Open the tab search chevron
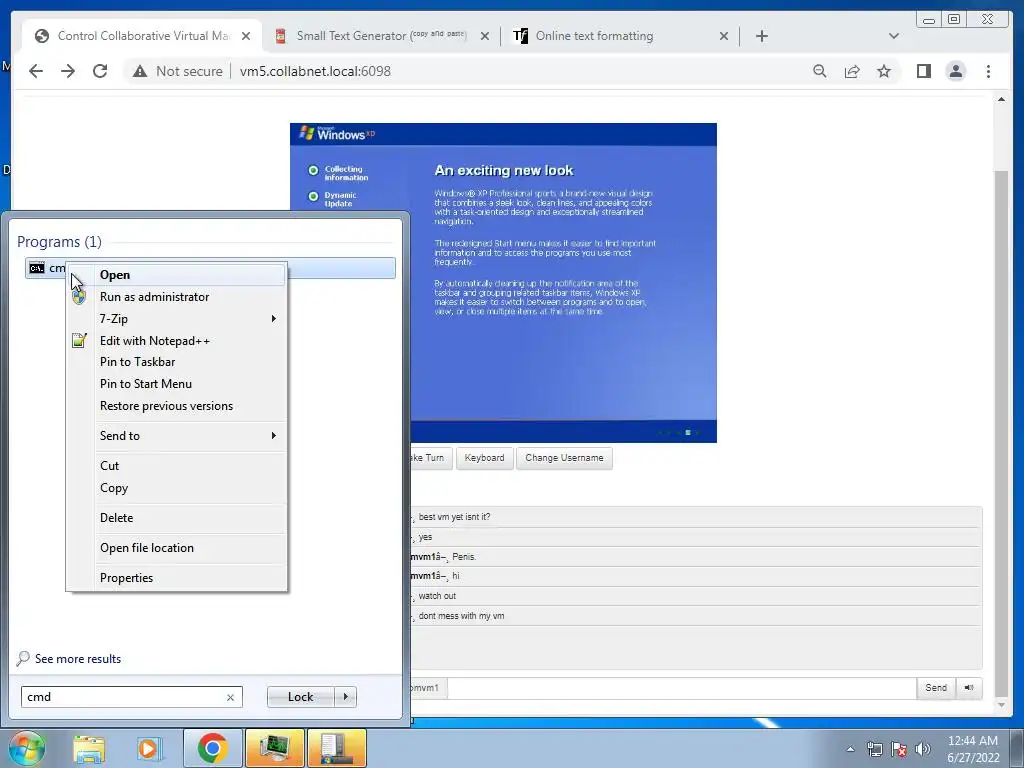1024x768 pixels. (x=894, y=36)
